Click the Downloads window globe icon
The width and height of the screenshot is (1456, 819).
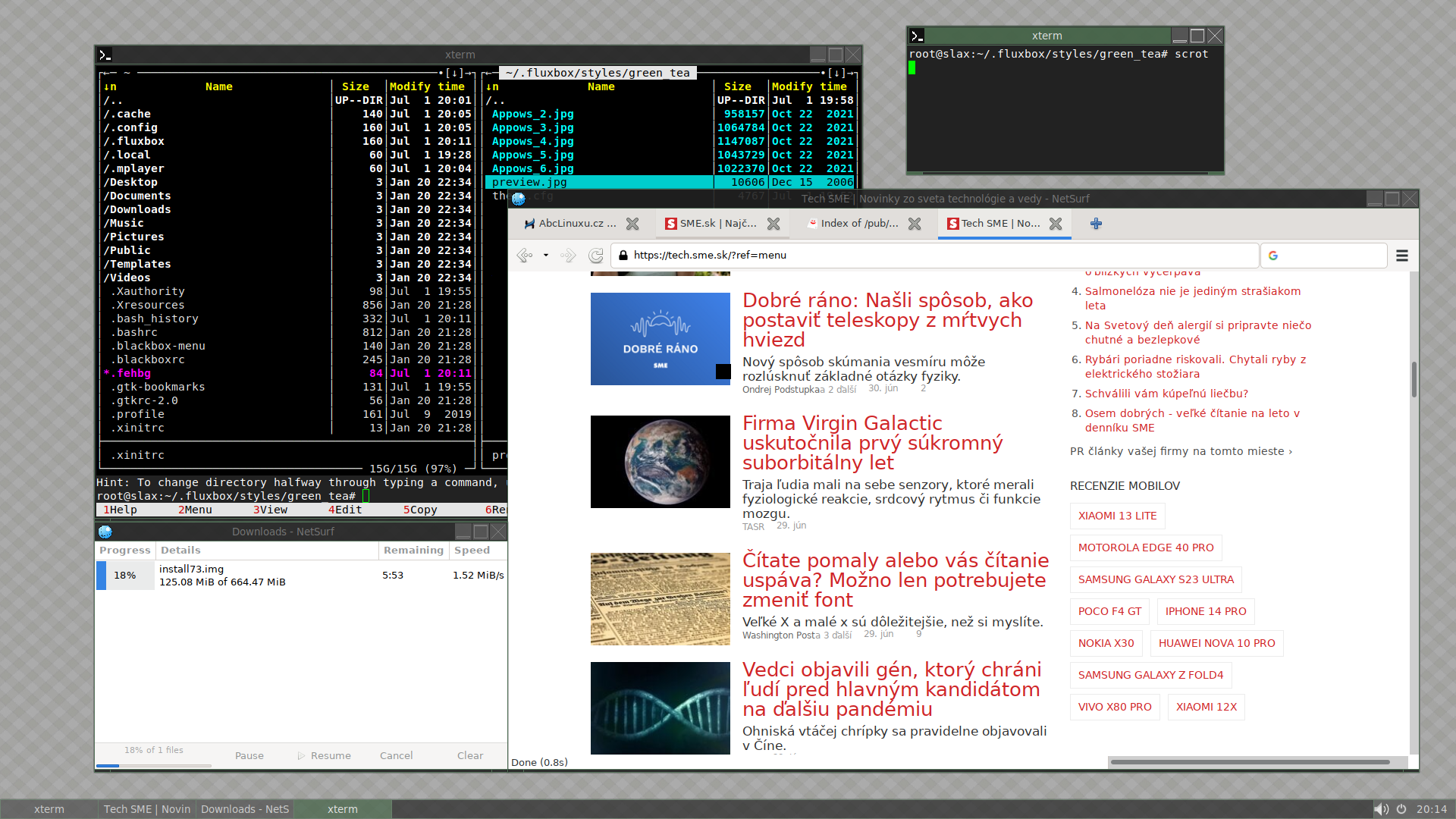(105, 532)
